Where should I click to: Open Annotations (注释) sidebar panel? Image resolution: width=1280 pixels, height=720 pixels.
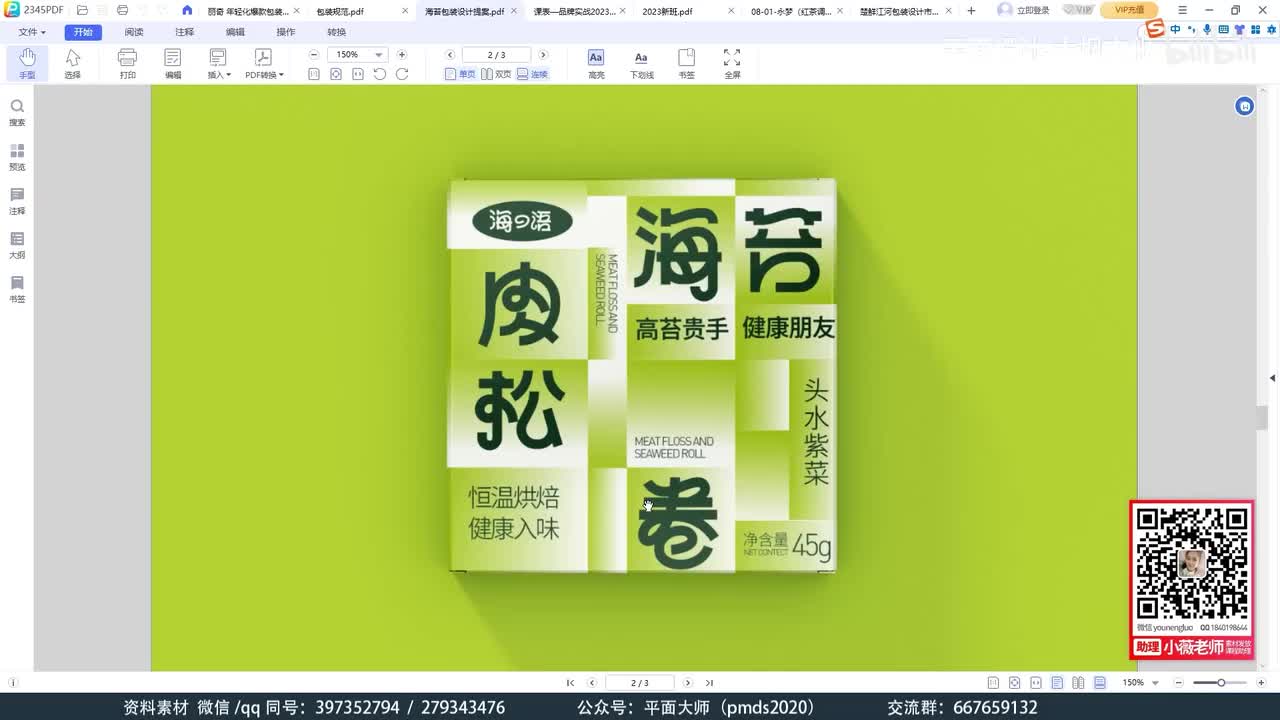pos(17,201)
